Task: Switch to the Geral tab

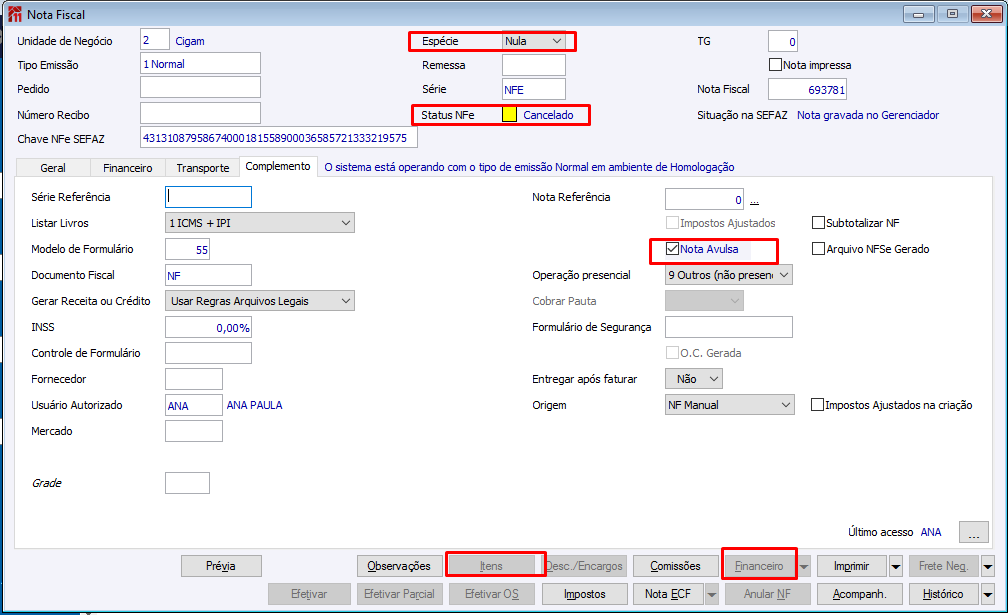Action: 53,168
